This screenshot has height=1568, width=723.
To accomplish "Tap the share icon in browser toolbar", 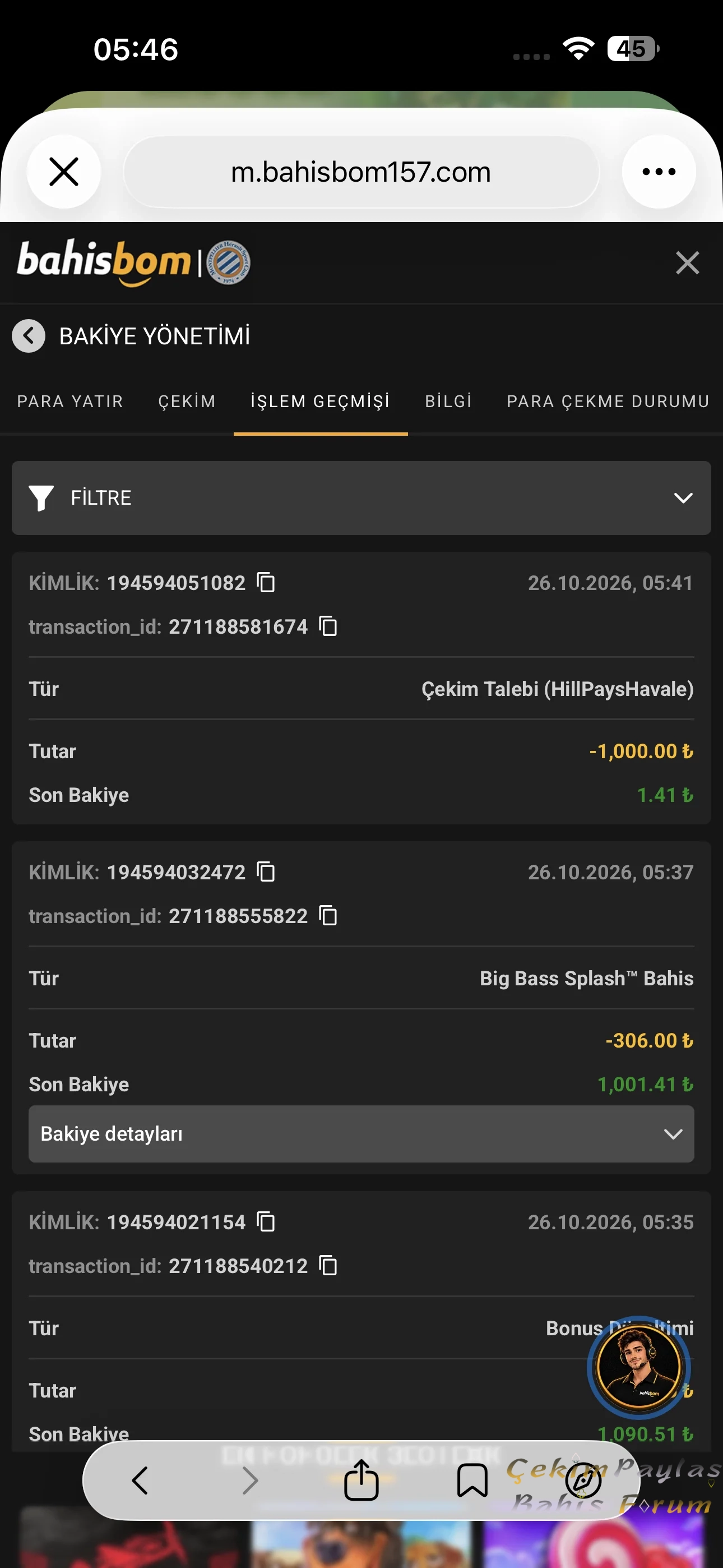I will tap(361, 1480).
